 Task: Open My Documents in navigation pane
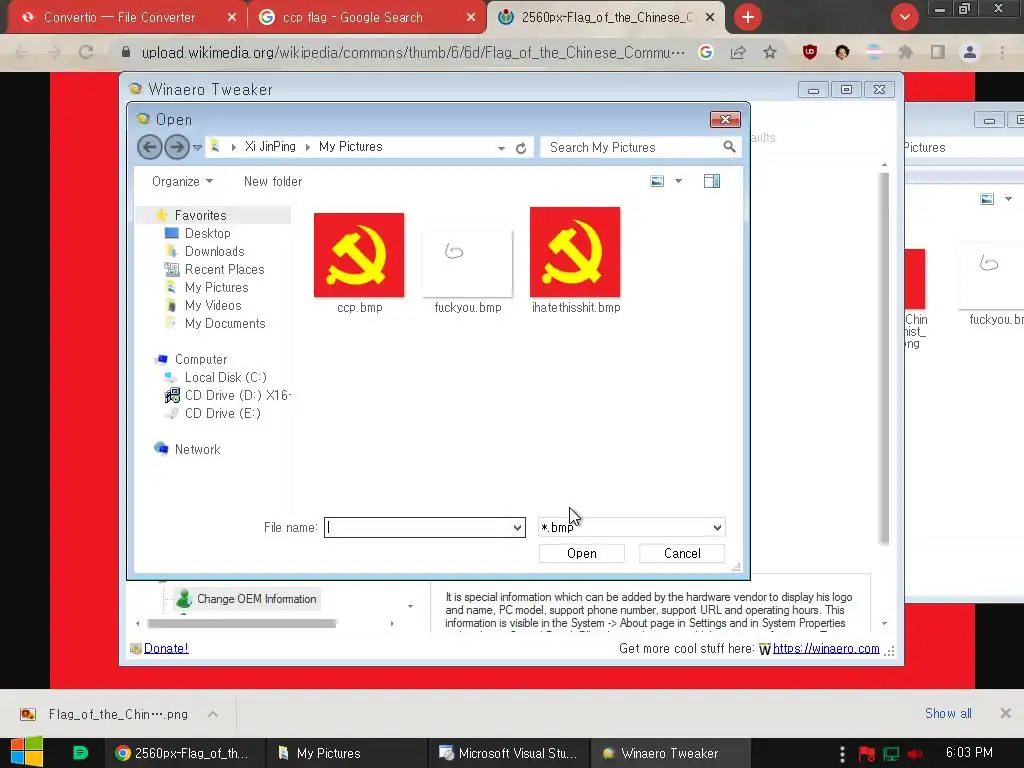(x=225, y=323)
